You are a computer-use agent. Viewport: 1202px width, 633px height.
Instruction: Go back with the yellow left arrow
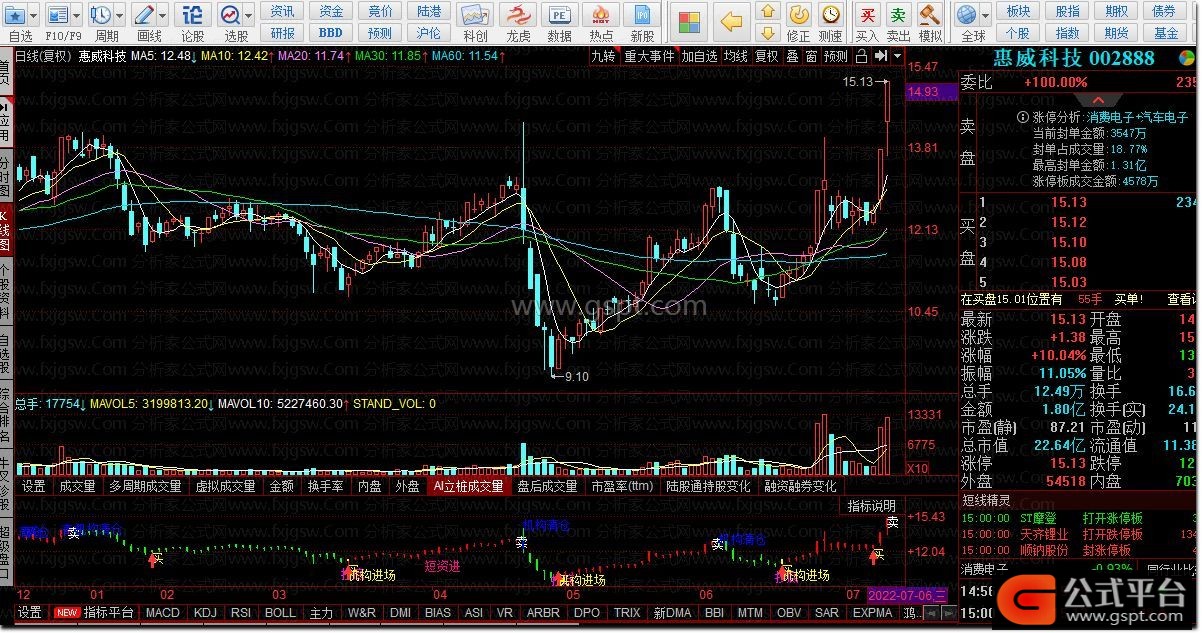pos(732,21)
